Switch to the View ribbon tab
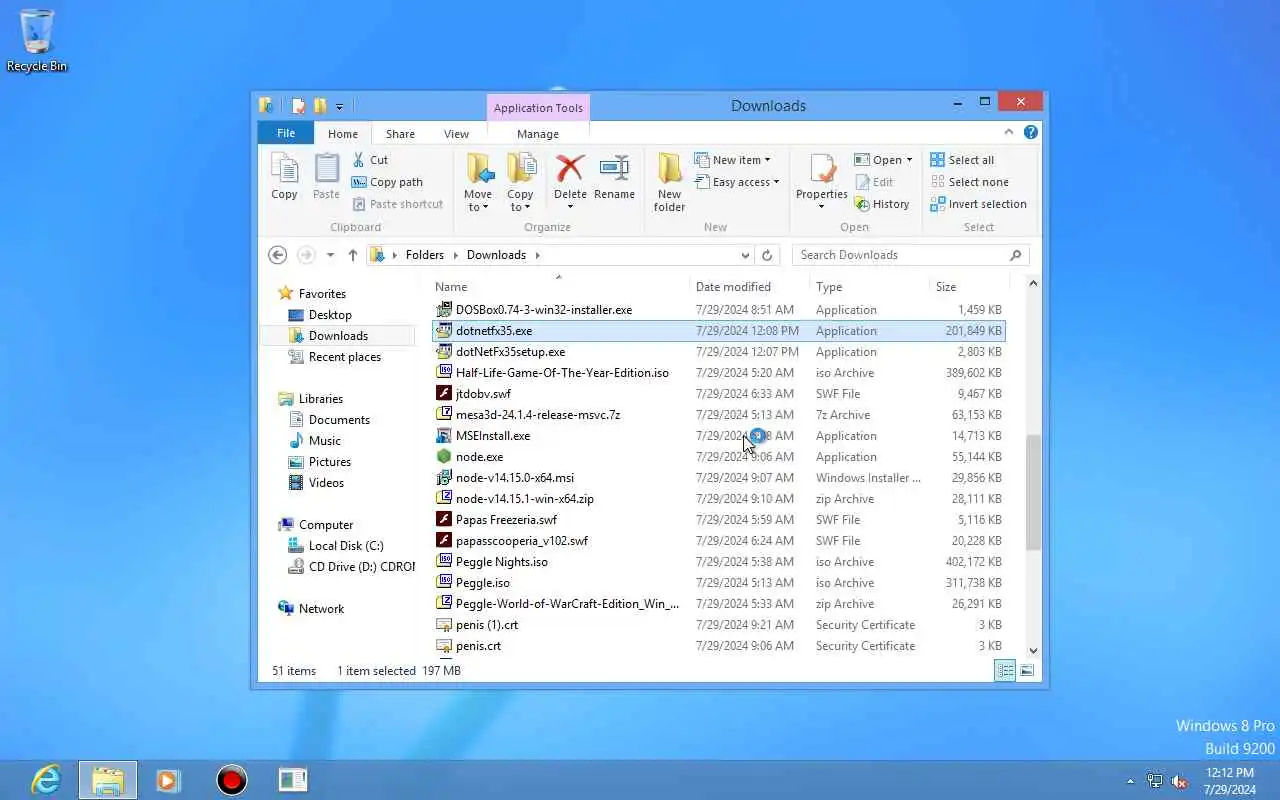1280x800 pixels. click(456, 134)
